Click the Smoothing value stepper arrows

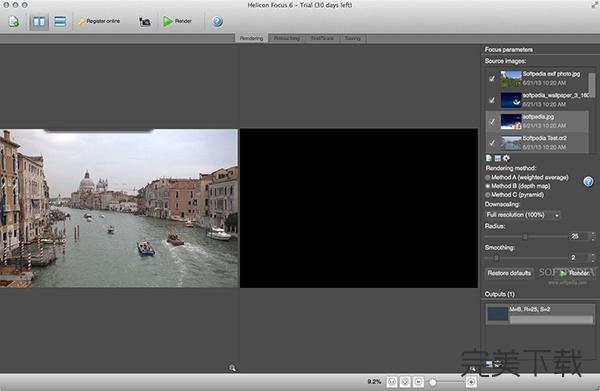click(x=593, y=258)
